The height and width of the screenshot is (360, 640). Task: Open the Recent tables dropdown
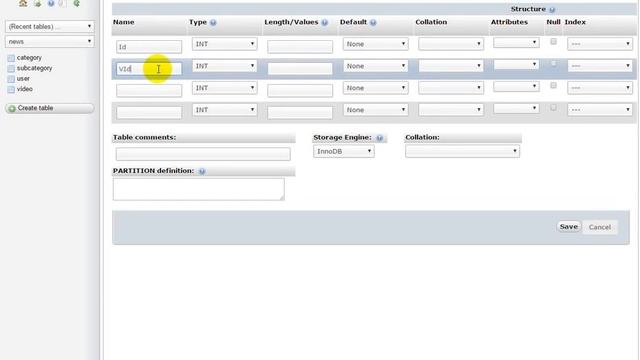point(49,27)
